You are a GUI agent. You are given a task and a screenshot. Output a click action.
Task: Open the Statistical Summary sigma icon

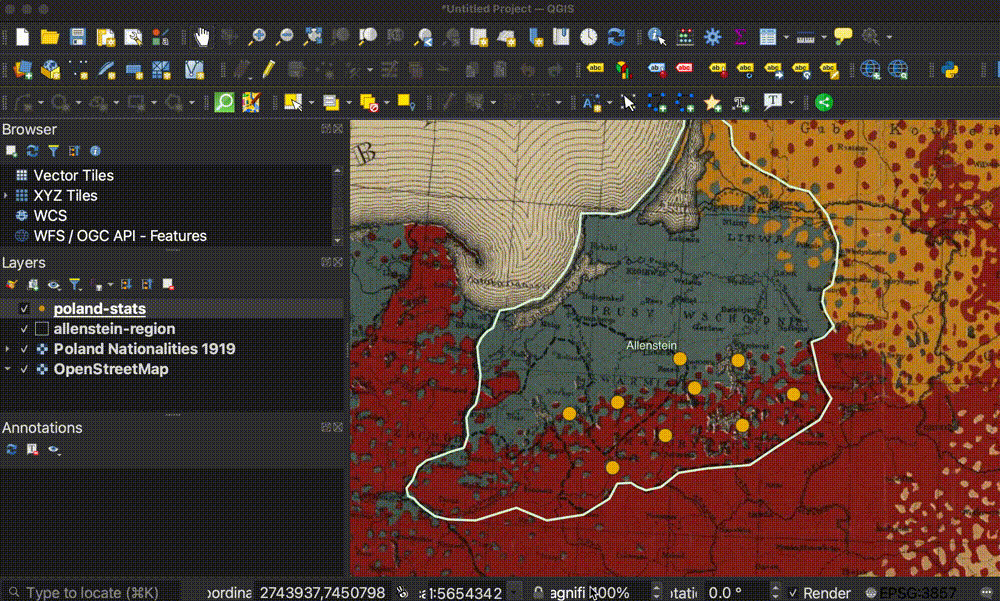740,37
